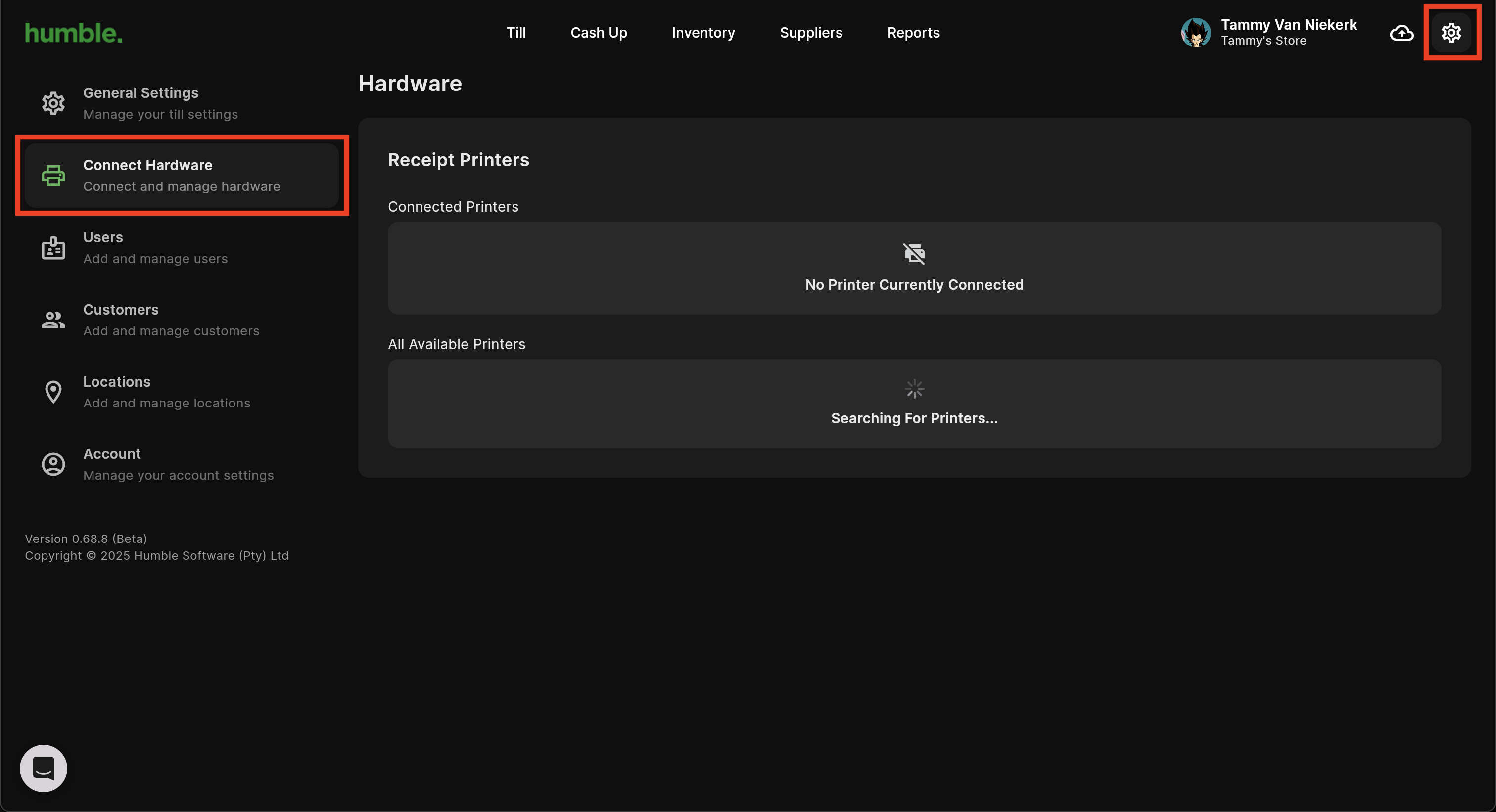
Task: Click the Tammy's Store label
Action: pos(1263,41)
